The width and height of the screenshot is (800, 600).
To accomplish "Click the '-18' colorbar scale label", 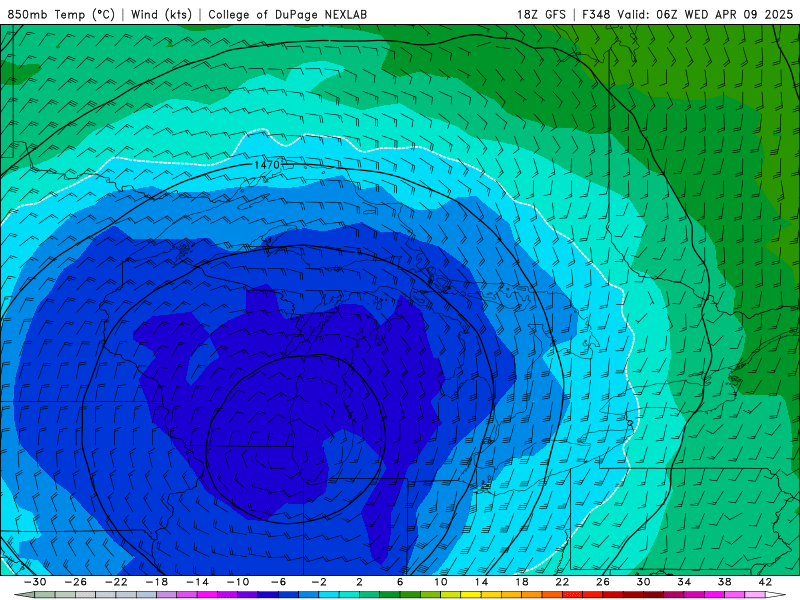I will click(x=157, y=582).
